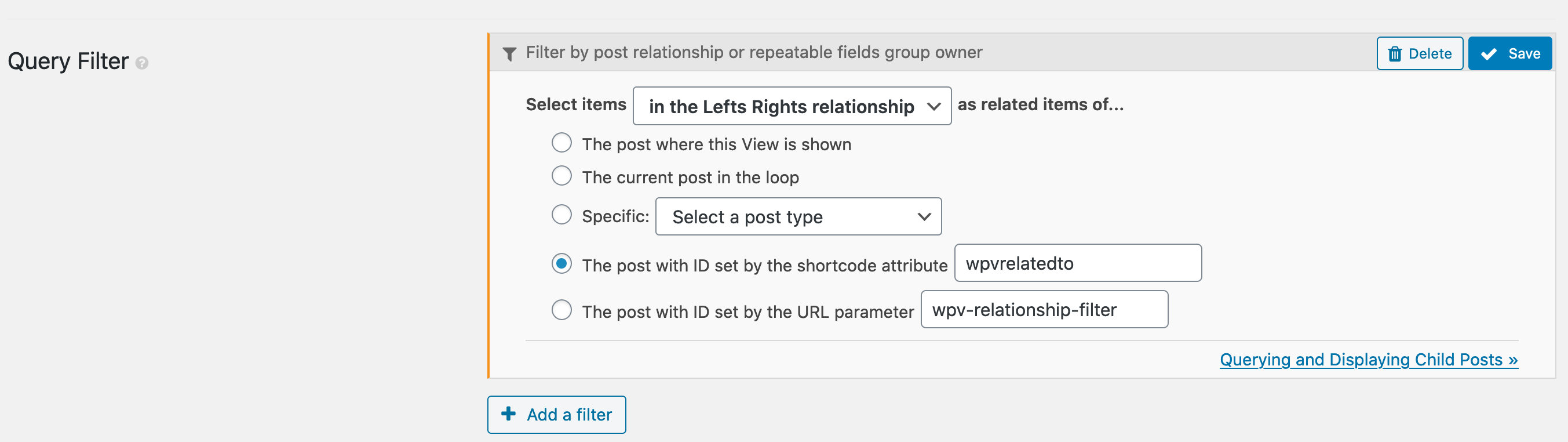Open Querying and Displaying Child Posts link

click(1368, 360)
